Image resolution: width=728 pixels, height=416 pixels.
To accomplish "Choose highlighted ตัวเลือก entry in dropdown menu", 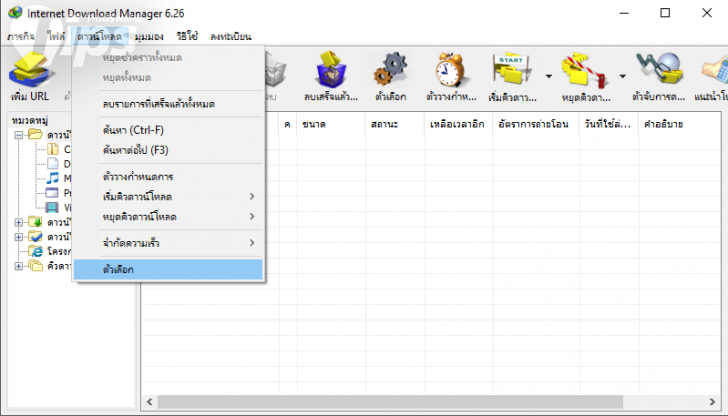I will click(169, 269).
